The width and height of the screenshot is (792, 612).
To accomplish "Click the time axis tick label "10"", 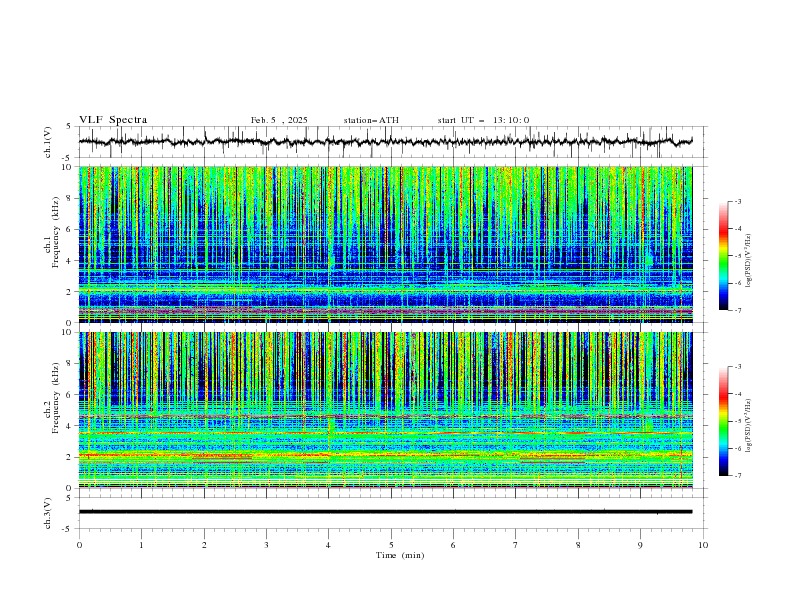I will (703, 545).
